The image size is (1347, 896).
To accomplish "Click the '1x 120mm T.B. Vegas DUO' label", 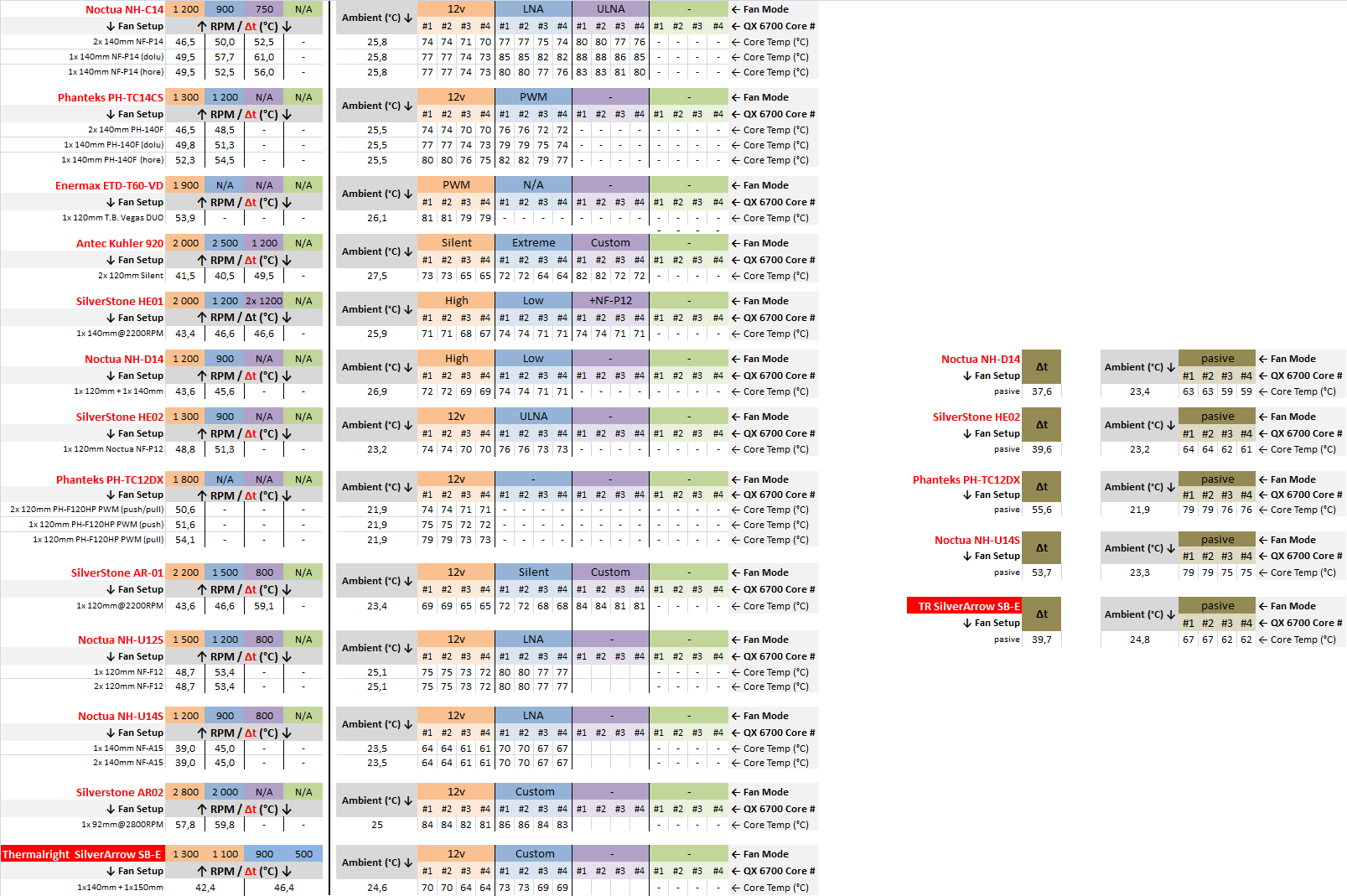I will [x=113, y=218].
